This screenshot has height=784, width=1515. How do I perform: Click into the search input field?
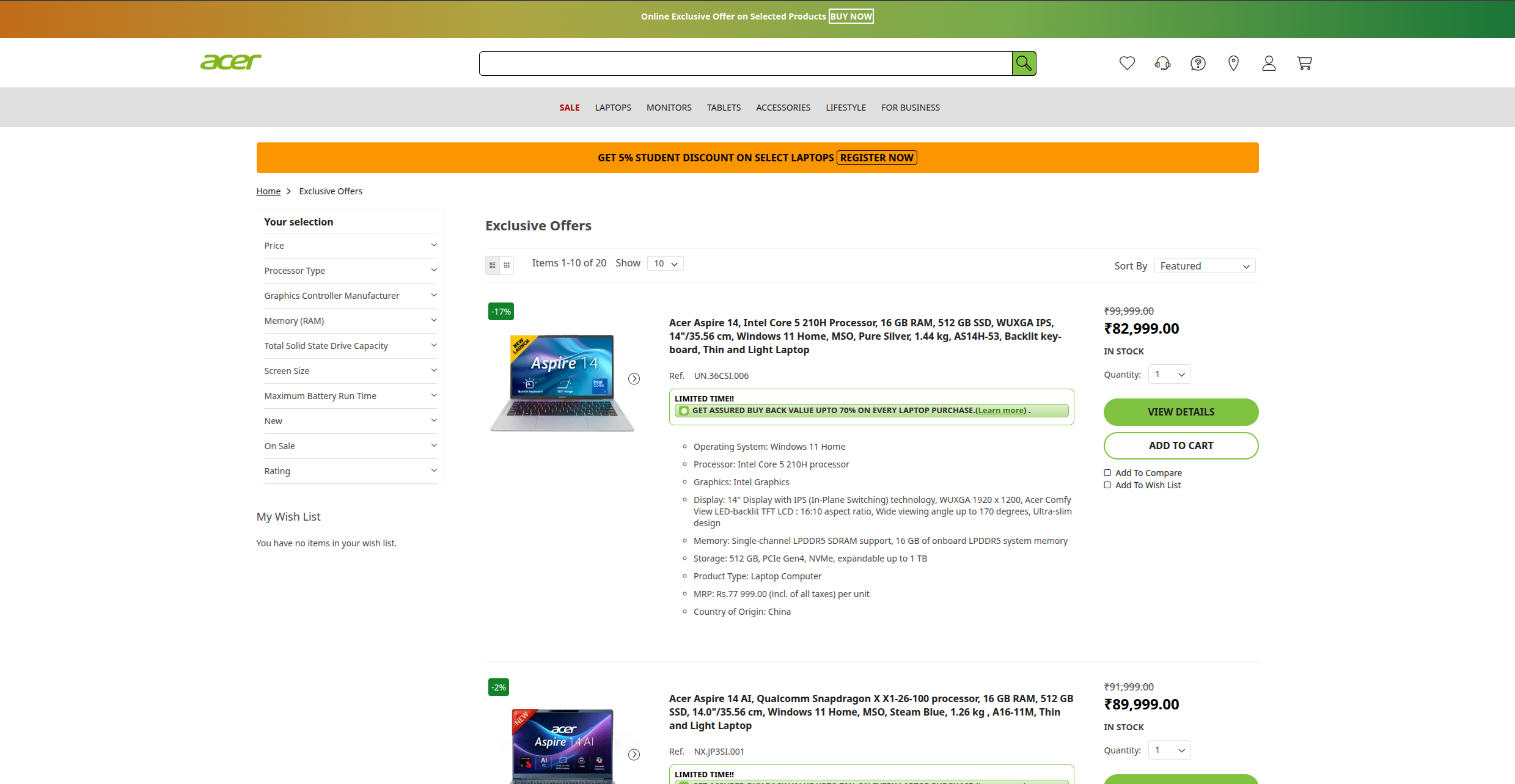pyautogui.click(x=746, y=64)
